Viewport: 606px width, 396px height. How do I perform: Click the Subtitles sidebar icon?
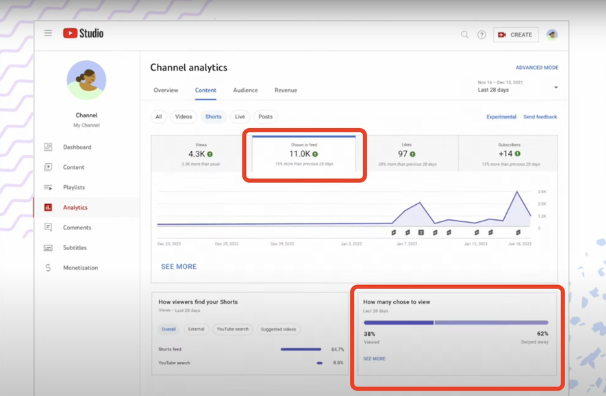[48, 248]
